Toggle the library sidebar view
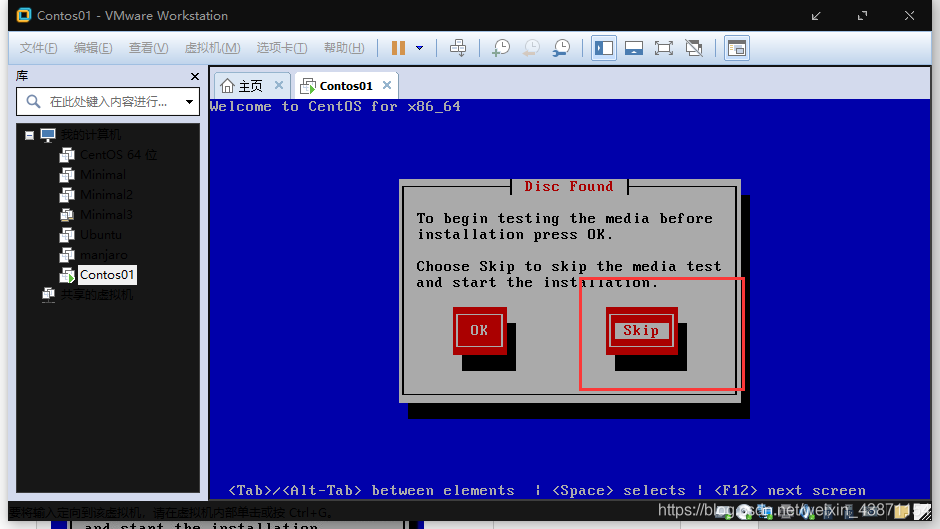Image resolution: width=940 pixels, height=529 pixels. point(604,48)
